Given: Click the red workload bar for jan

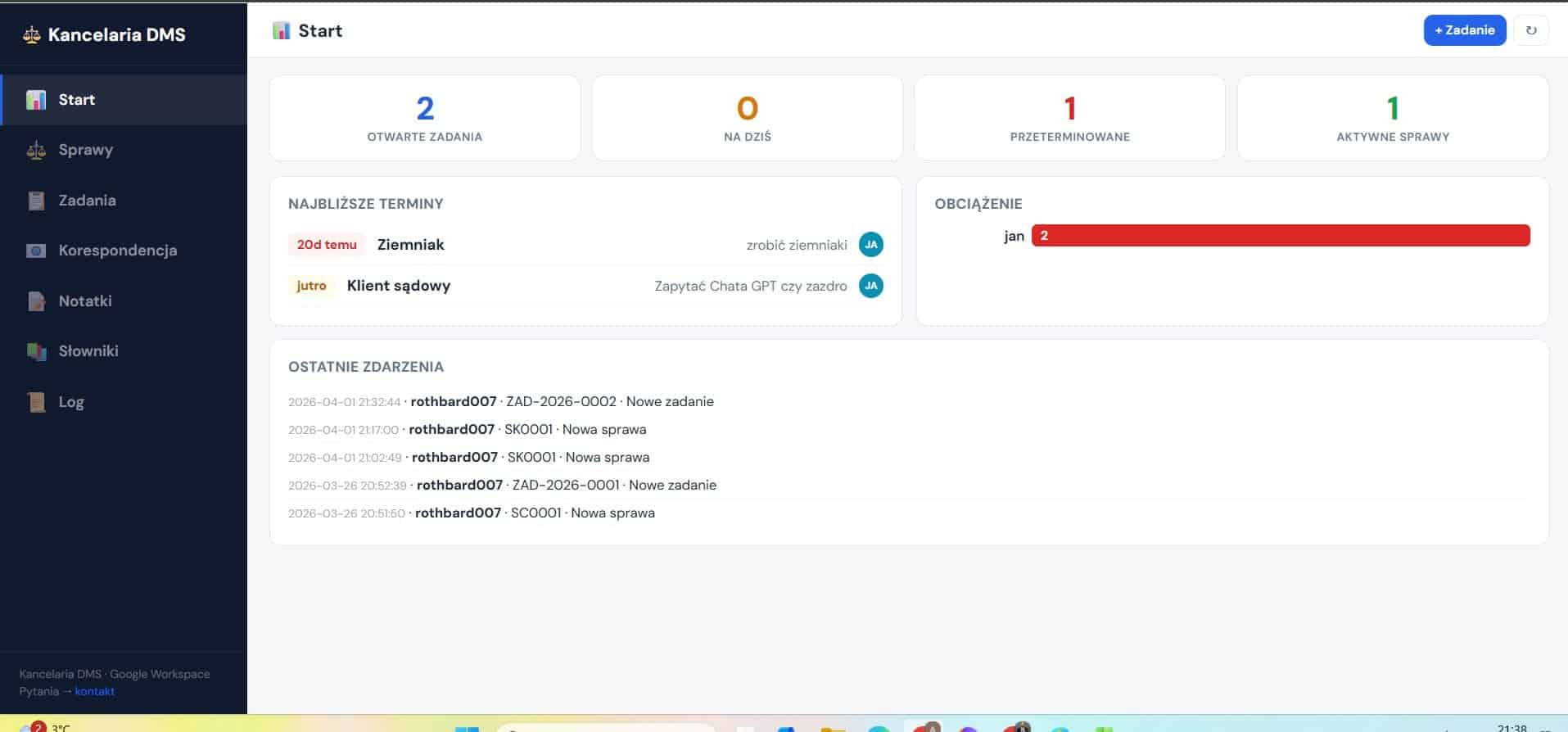Looking at the screenshot, I should tap(1281, 236).
